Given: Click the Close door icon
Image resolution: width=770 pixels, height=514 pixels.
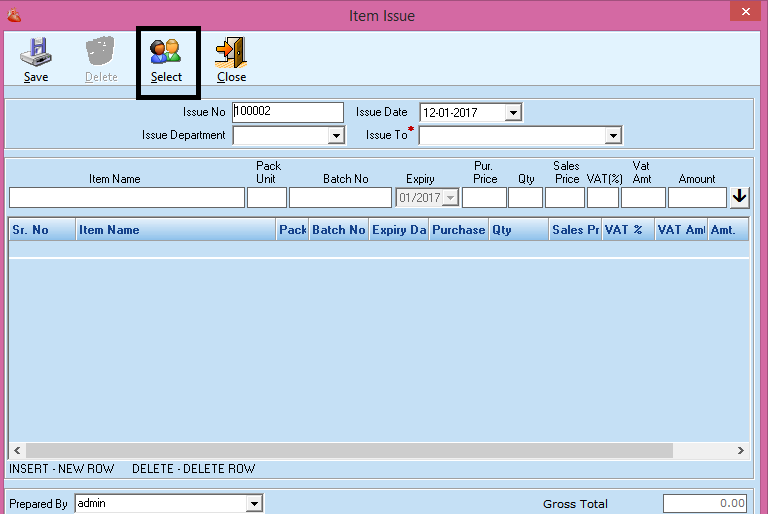Looking at the screenshot, I should pos(231,52).
